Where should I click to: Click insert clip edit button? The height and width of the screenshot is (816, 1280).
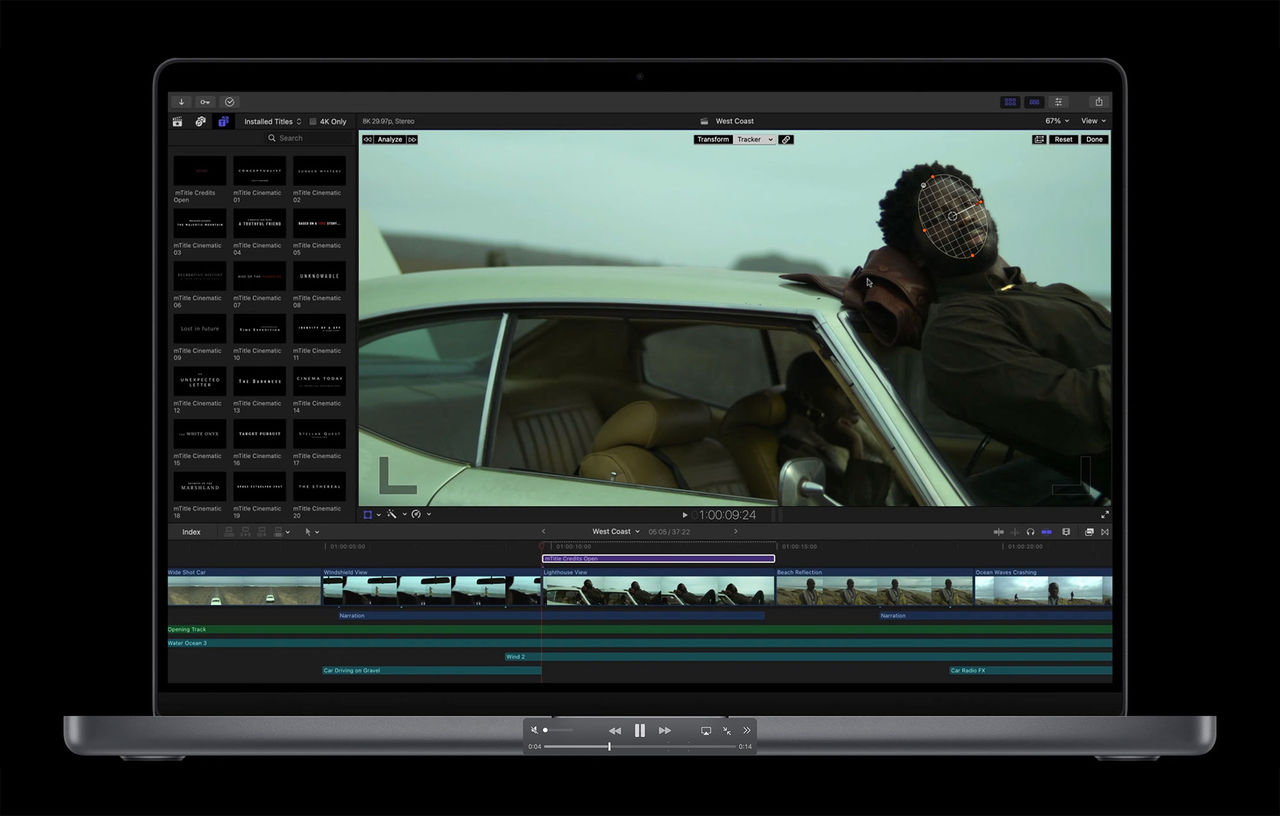coord(245,532)
